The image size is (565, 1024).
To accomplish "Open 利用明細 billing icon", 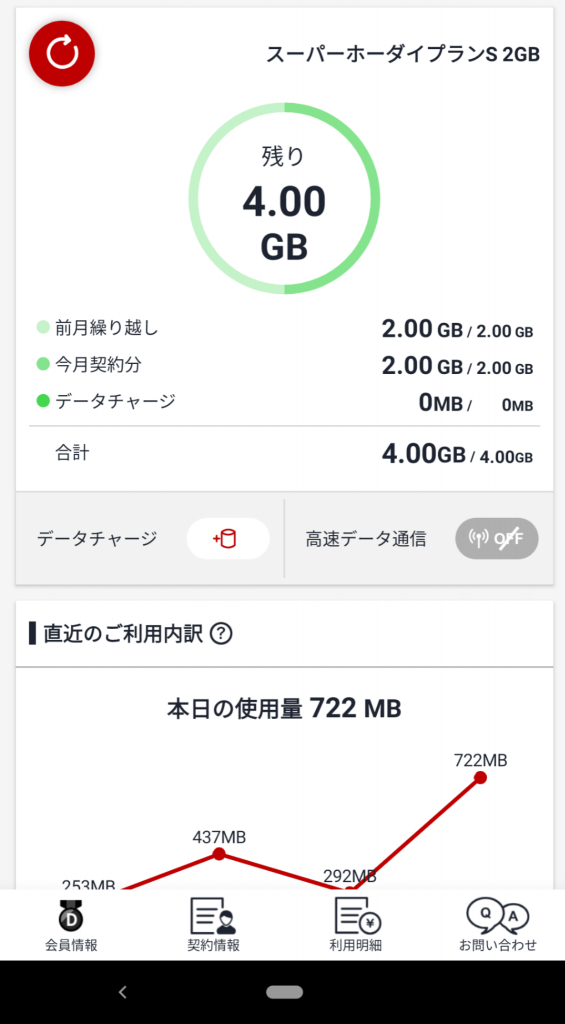I will click(355, 925).
